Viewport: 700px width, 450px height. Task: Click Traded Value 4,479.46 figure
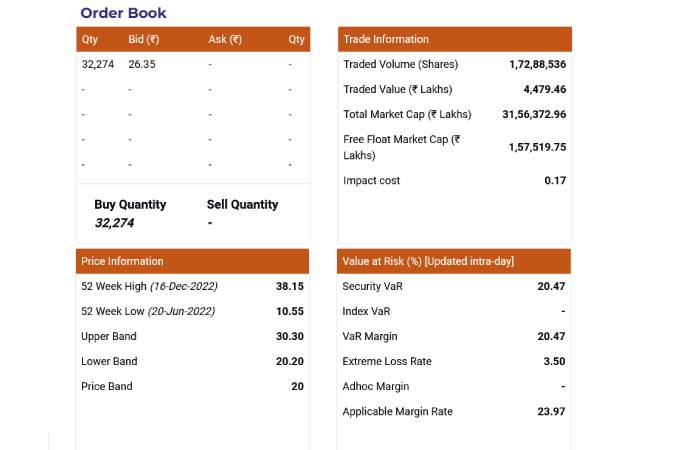545,89
